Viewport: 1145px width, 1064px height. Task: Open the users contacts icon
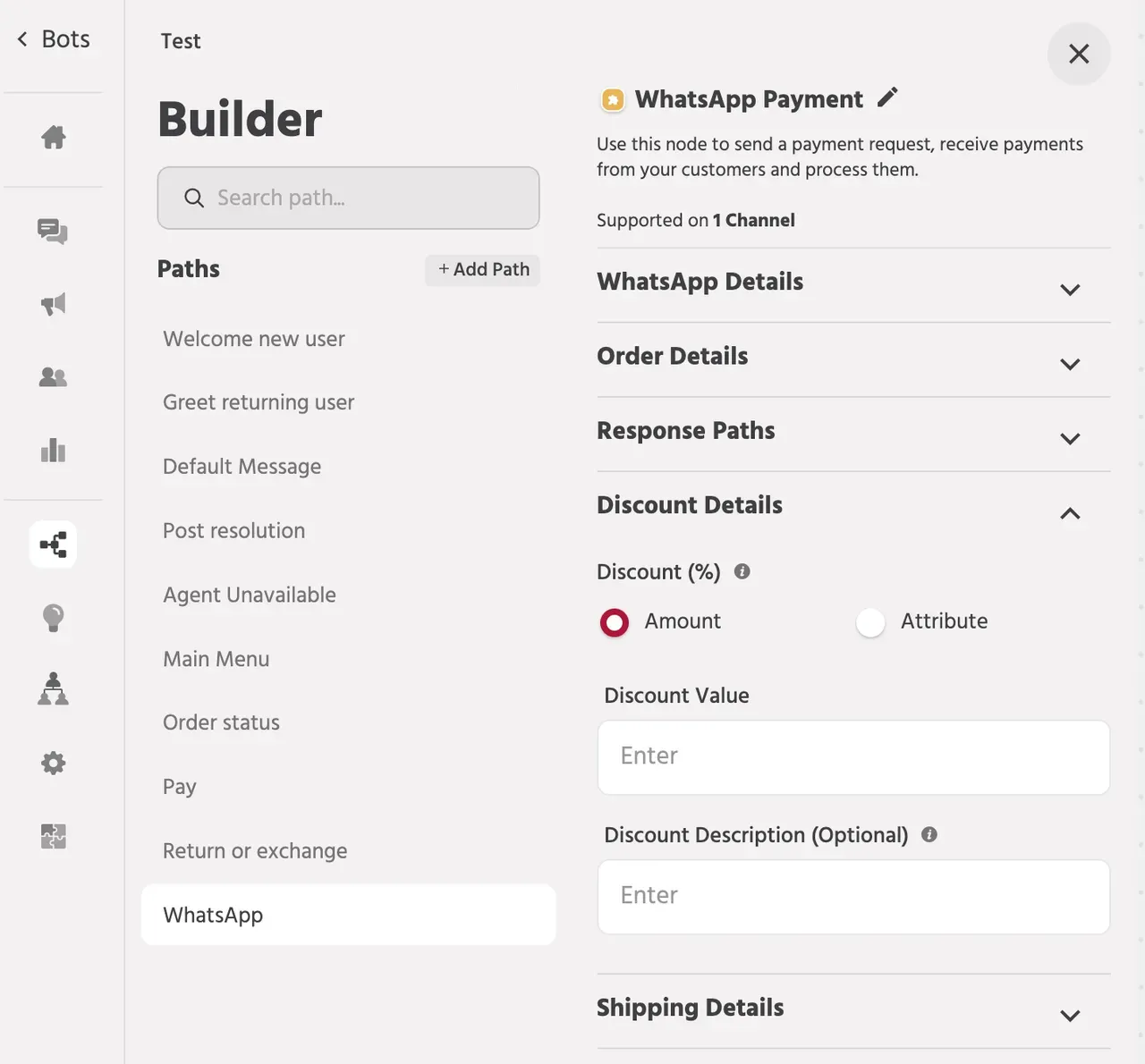[53, 376]
